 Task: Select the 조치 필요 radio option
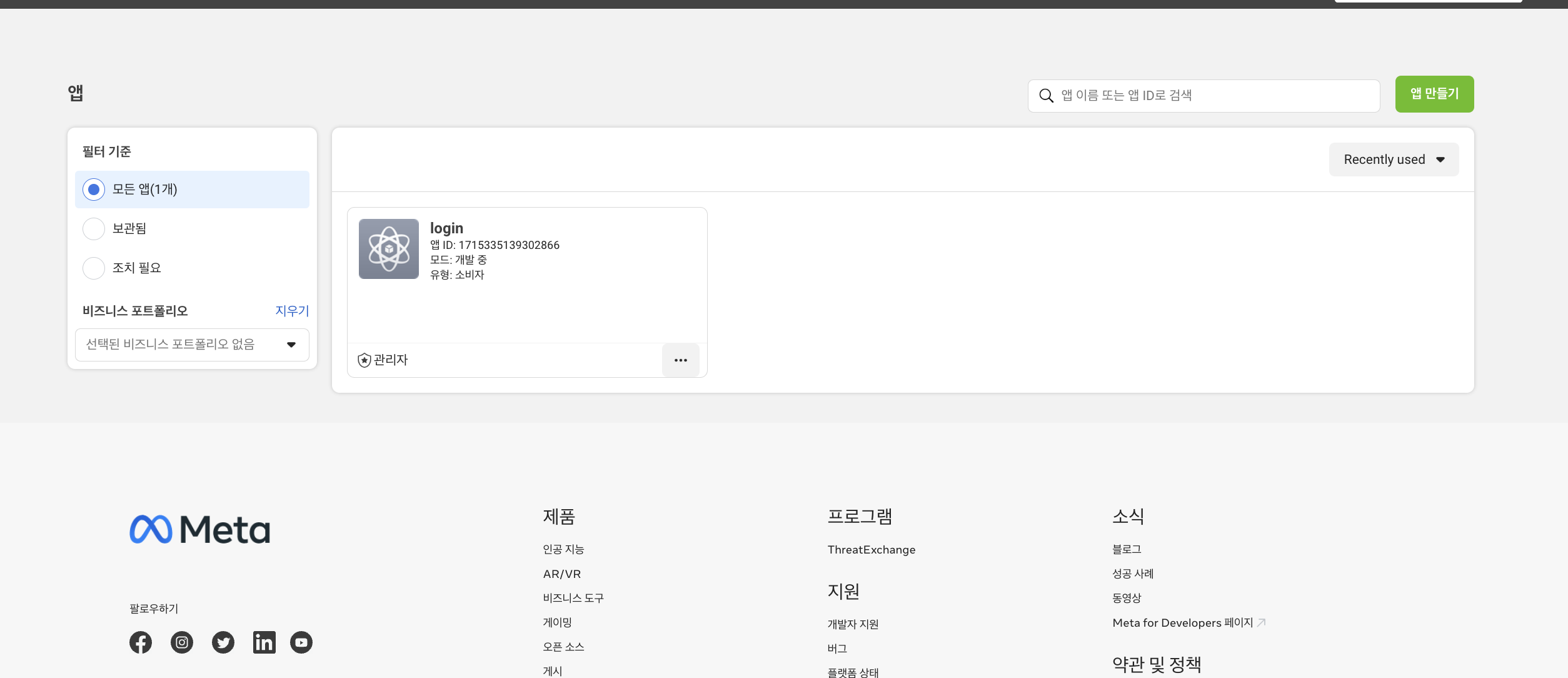coord(94,268)
